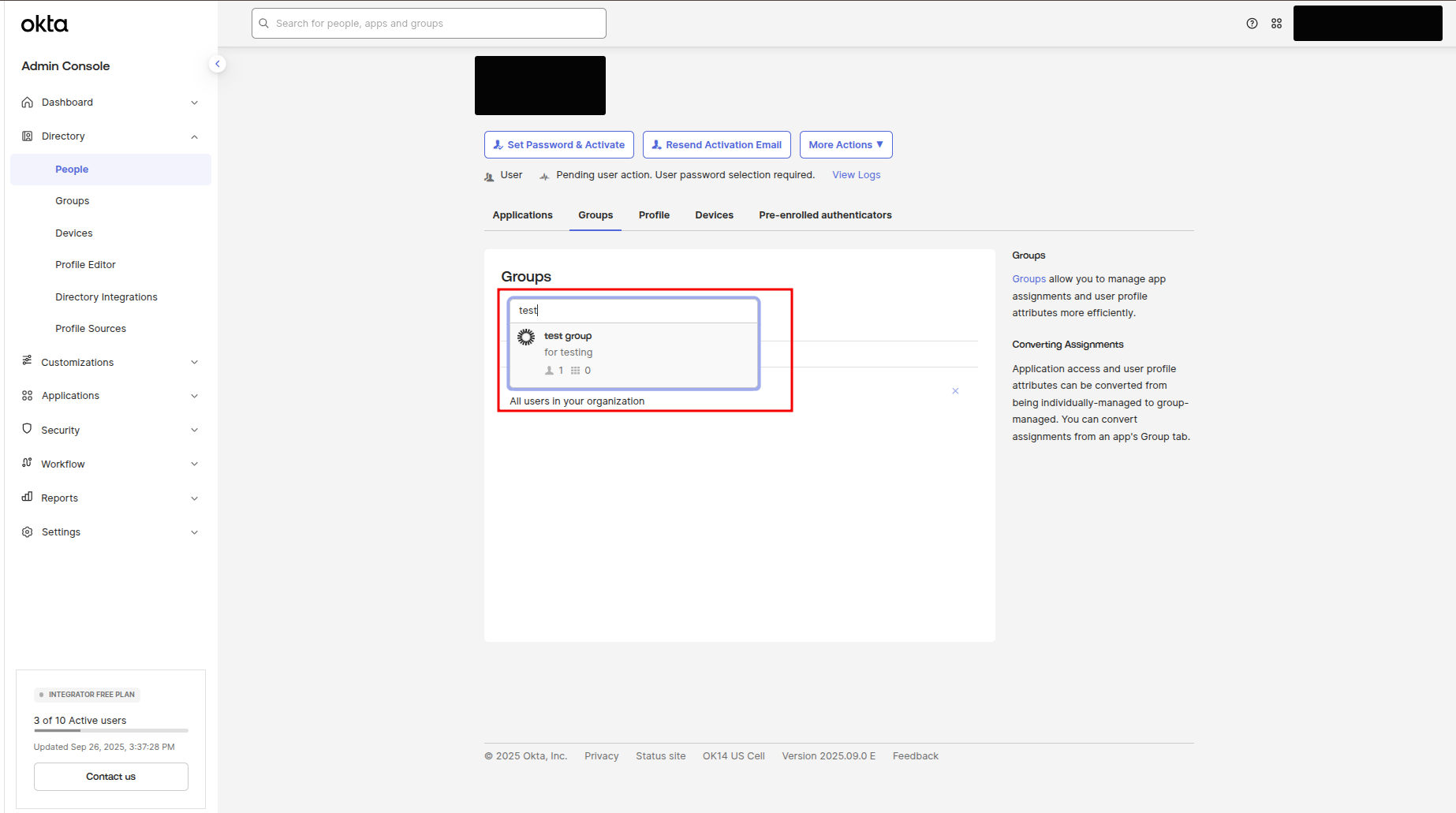Open the help question mark icon
The image size is (1456, 813).
[1252, 24]
